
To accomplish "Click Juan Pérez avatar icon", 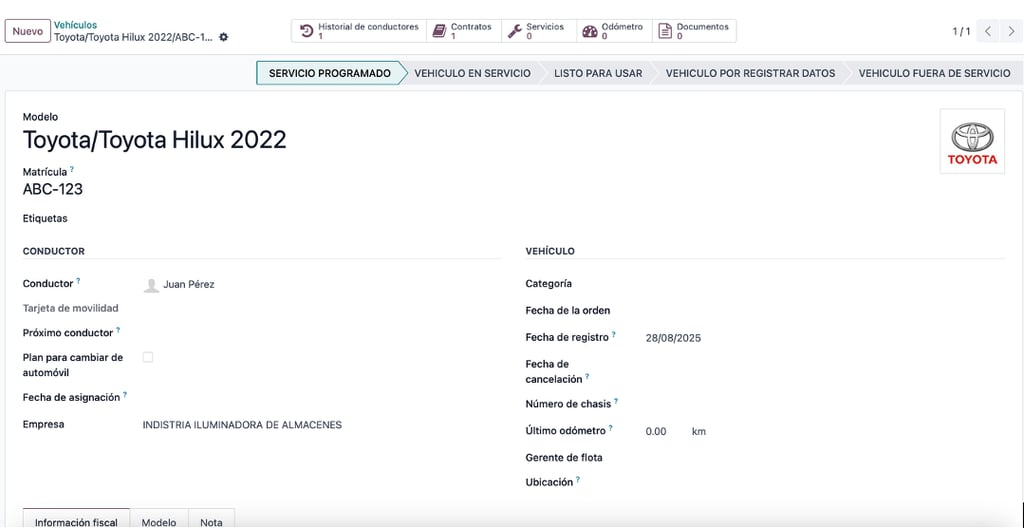I will point(152,285).
